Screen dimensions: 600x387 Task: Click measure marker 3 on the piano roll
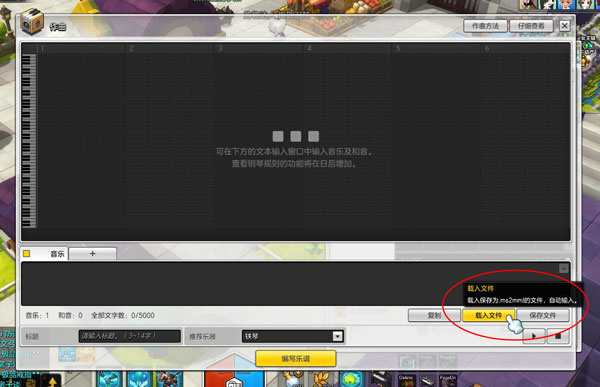point(220,49)
